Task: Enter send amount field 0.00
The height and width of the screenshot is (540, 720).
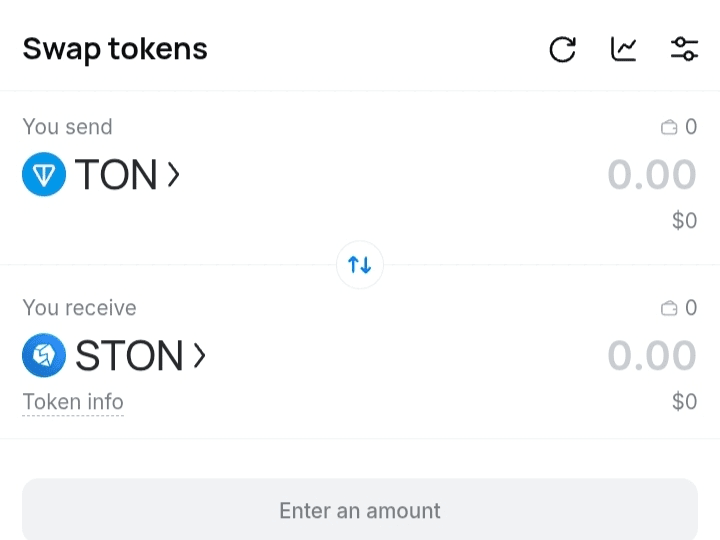Action: coord(651,175)
